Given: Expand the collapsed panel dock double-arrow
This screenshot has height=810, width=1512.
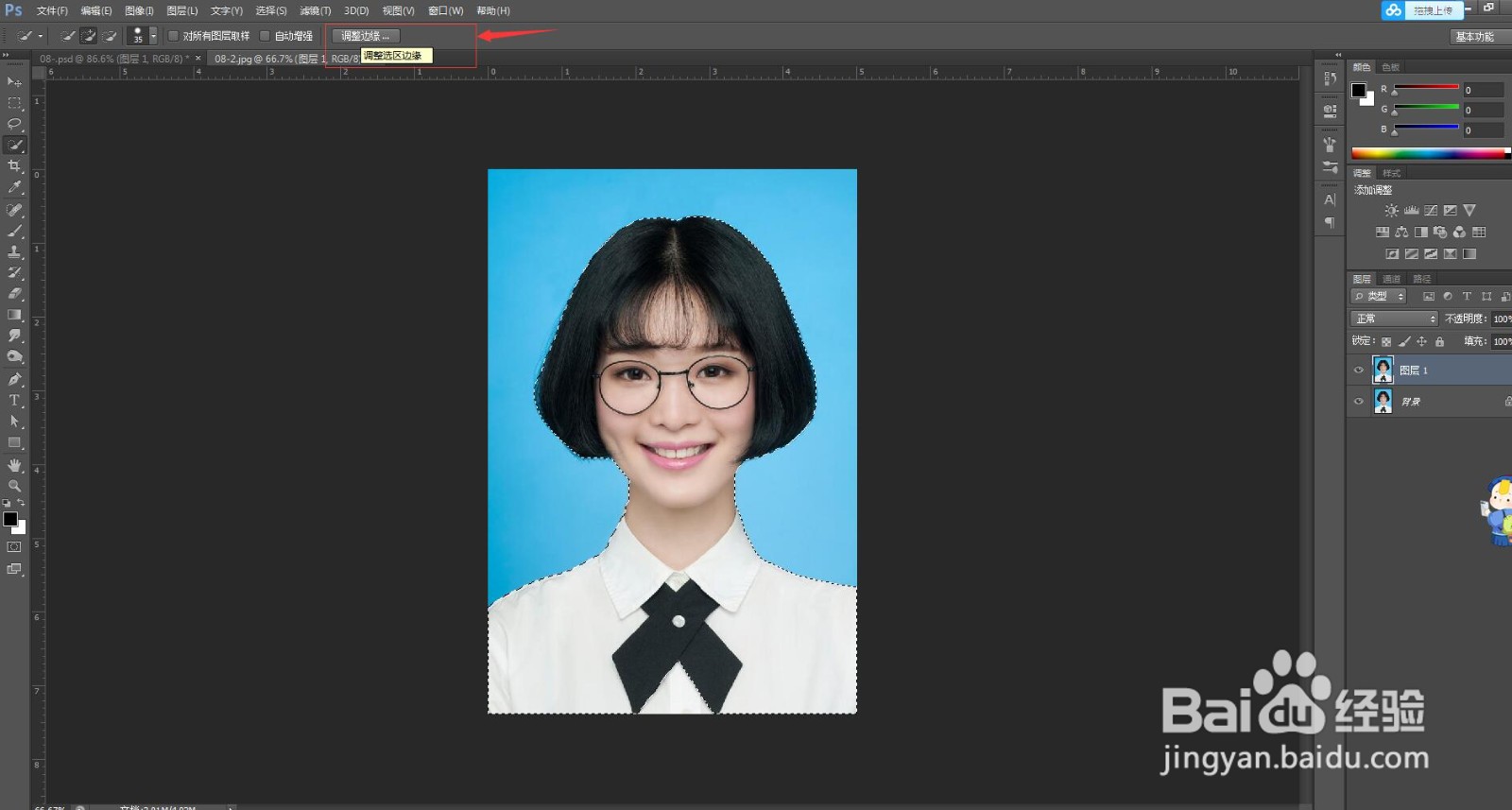Looking at the screenshot, I should pyautogui.click(x=1337, y=55).
